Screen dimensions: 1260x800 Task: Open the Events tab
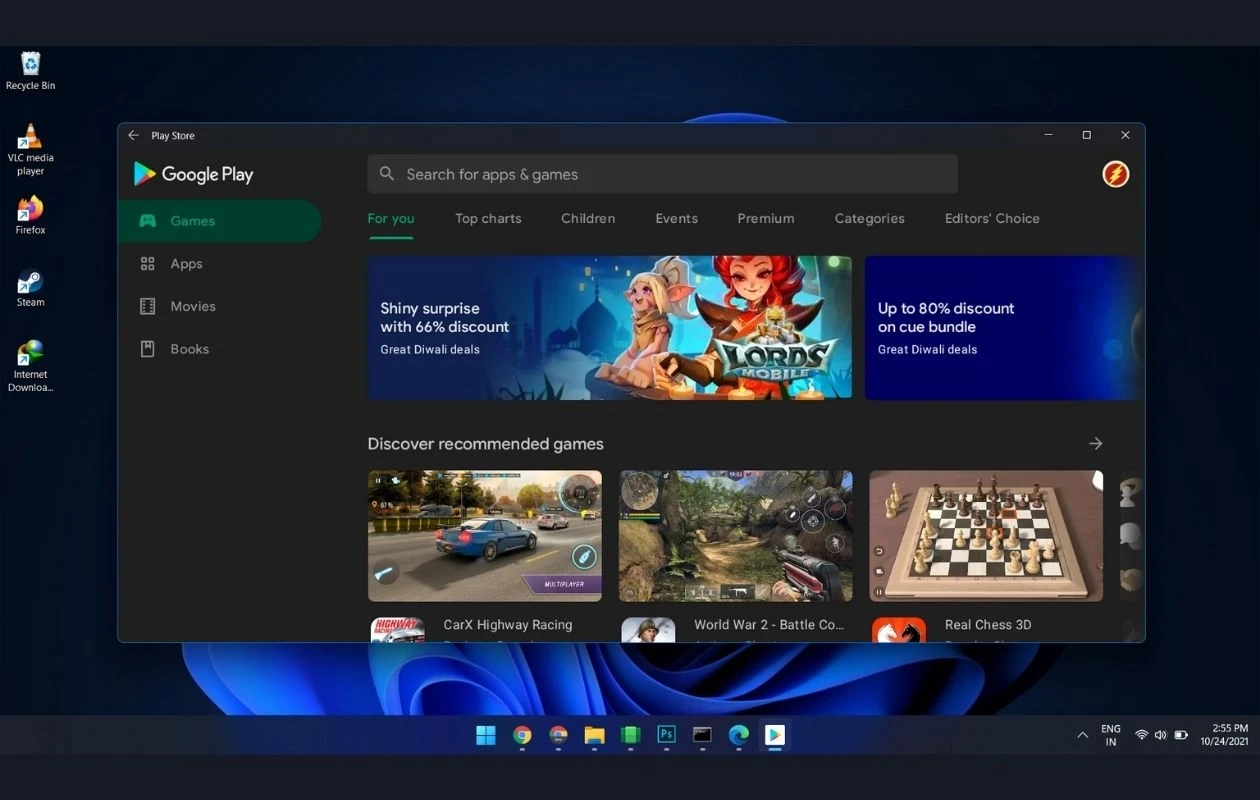coord(677,218)
